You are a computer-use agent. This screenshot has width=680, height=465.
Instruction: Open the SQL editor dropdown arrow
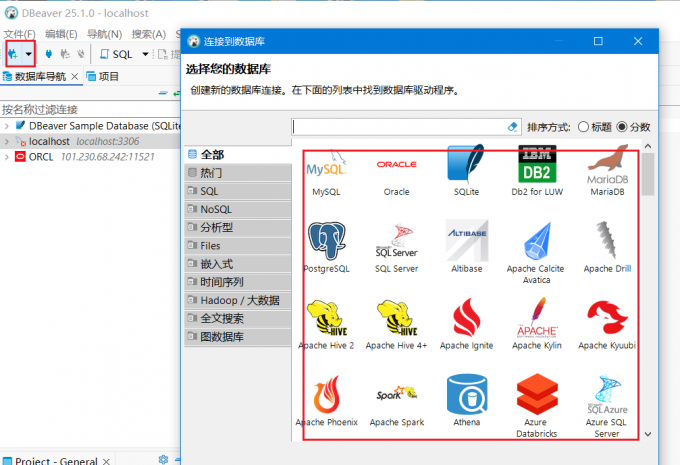tap(145, 54)
